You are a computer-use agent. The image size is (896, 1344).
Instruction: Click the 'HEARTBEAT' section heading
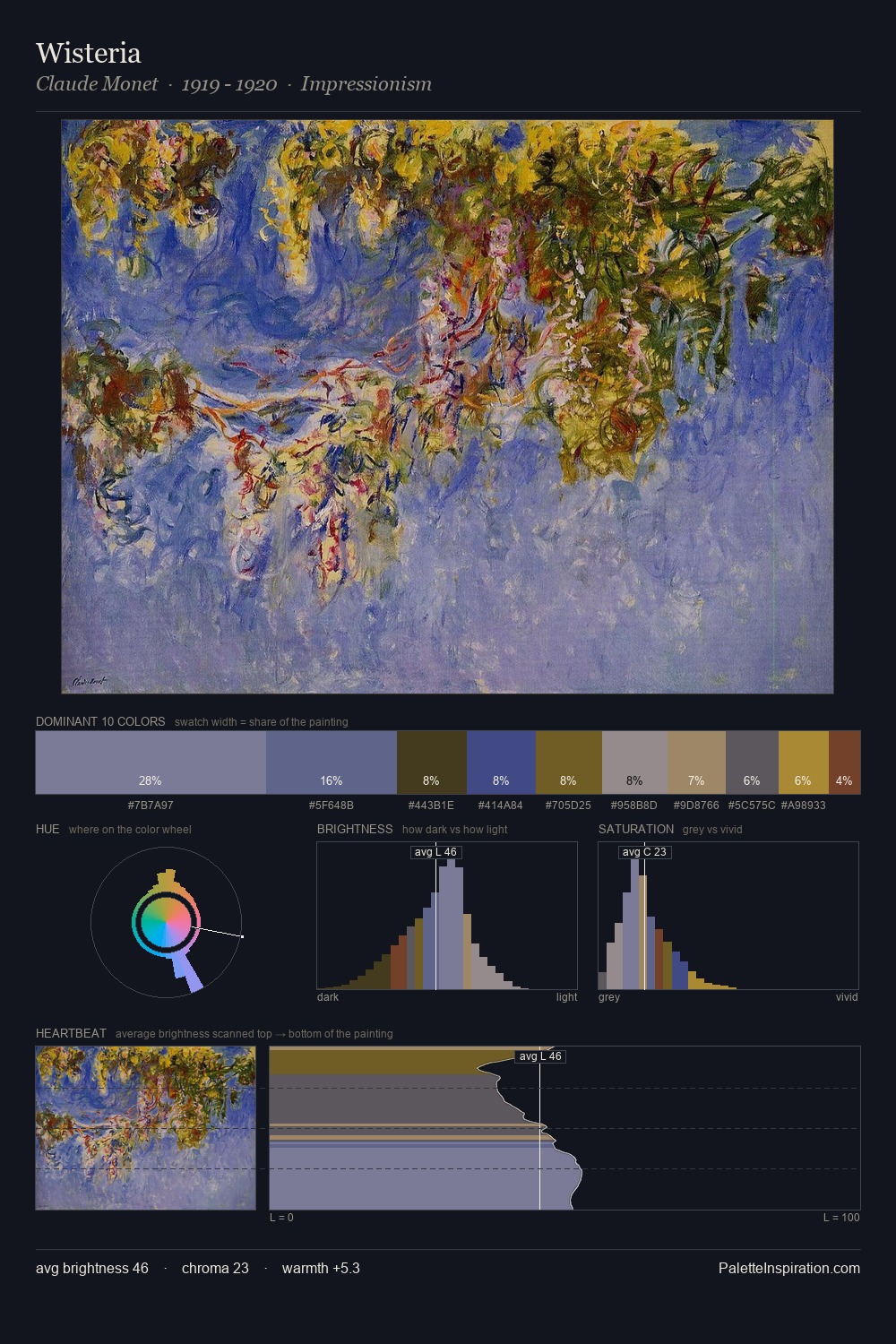[x=71, y=1033]
